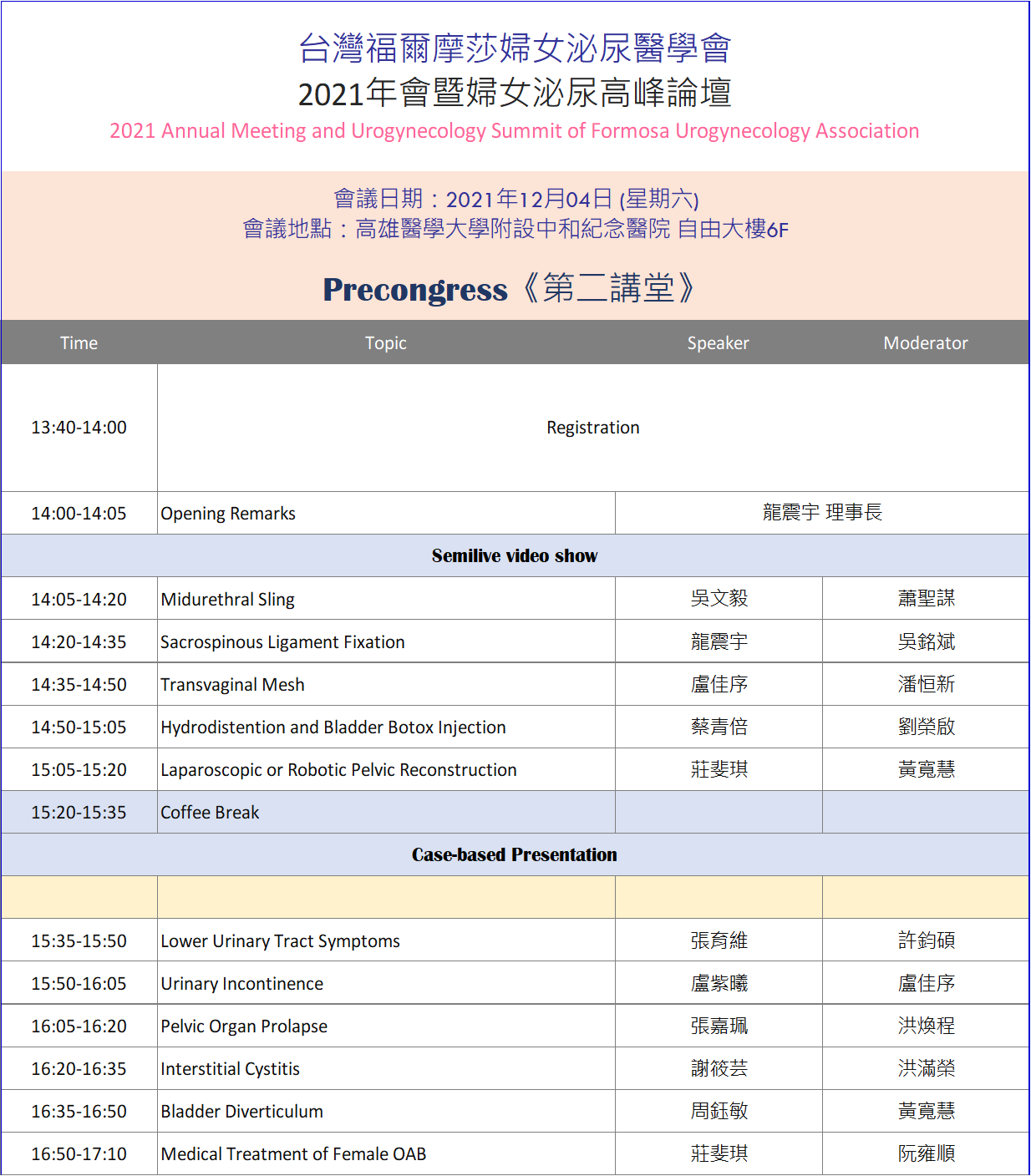Image resolution: width=1031 pixels, height=1176 pixels.
Task: Select the Transvaginal Mesh row topic
Action: pos(232,685)
